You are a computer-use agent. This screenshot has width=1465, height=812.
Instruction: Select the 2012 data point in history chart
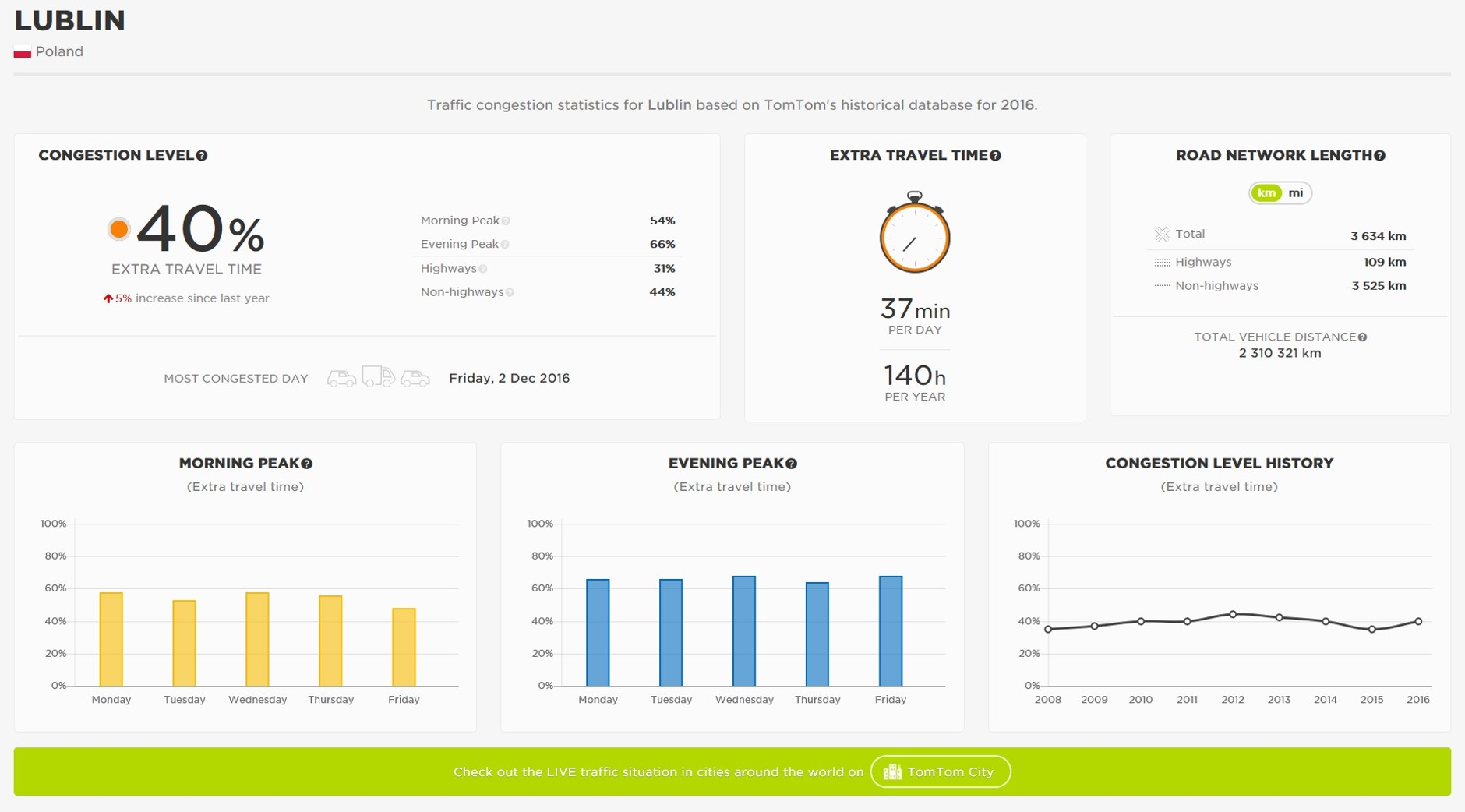pos(1233,614)
